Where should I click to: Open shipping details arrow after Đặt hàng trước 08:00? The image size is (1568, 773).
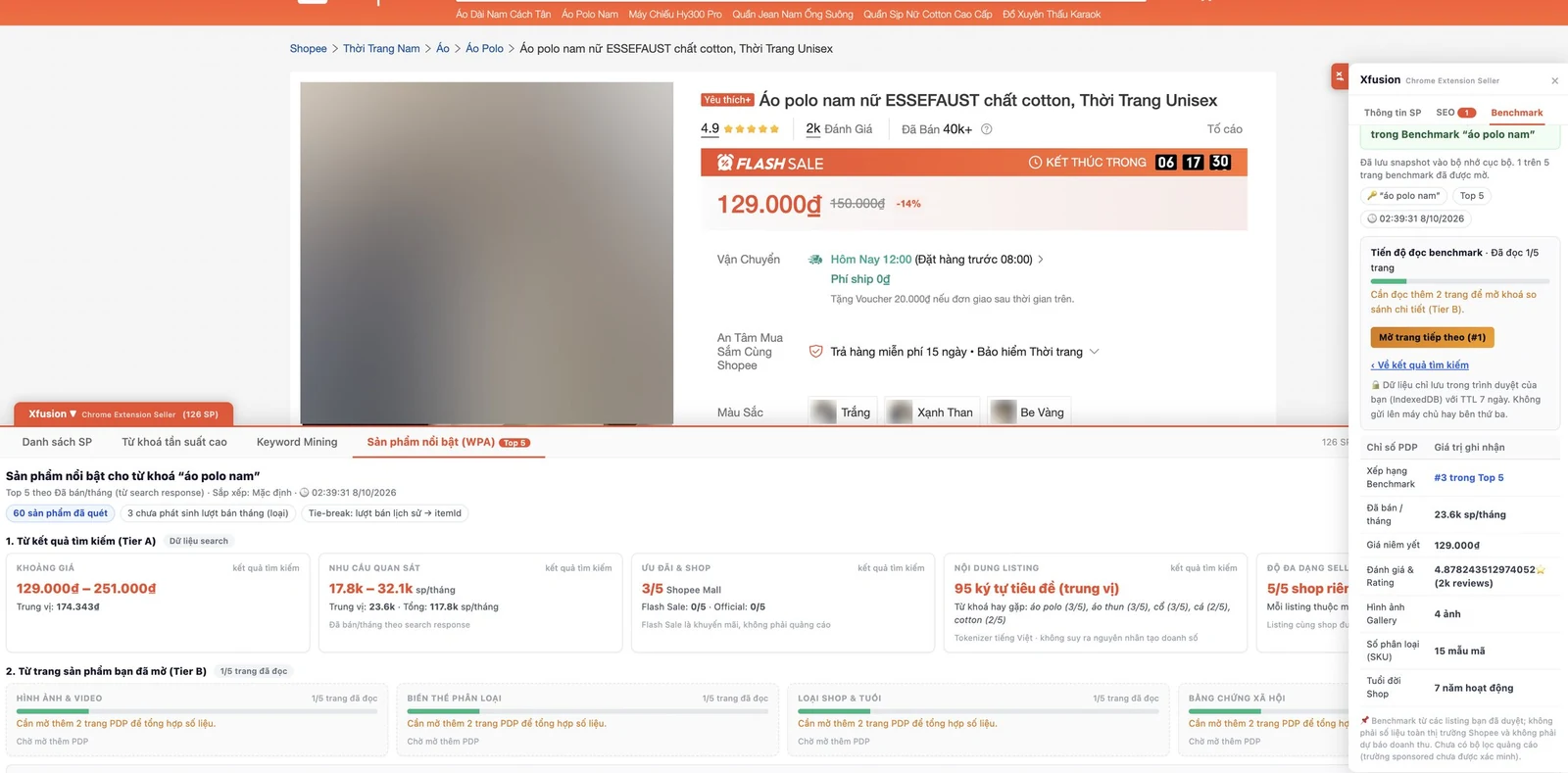pos(1041,260)
